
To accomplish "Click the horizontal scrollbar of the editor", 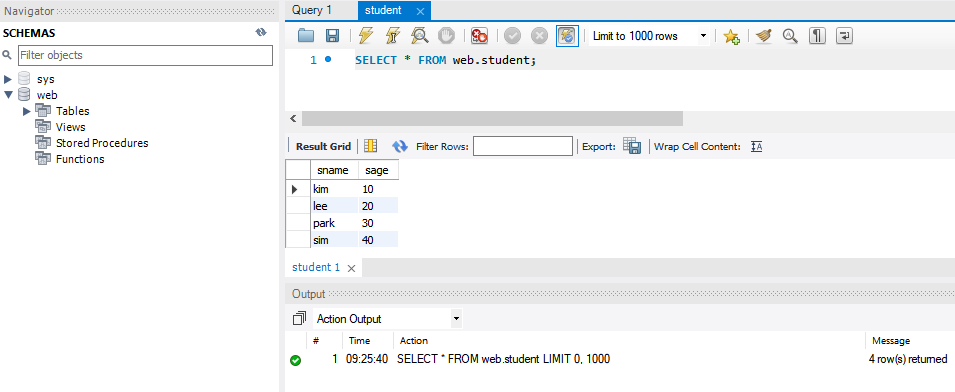I will point(492,118).
